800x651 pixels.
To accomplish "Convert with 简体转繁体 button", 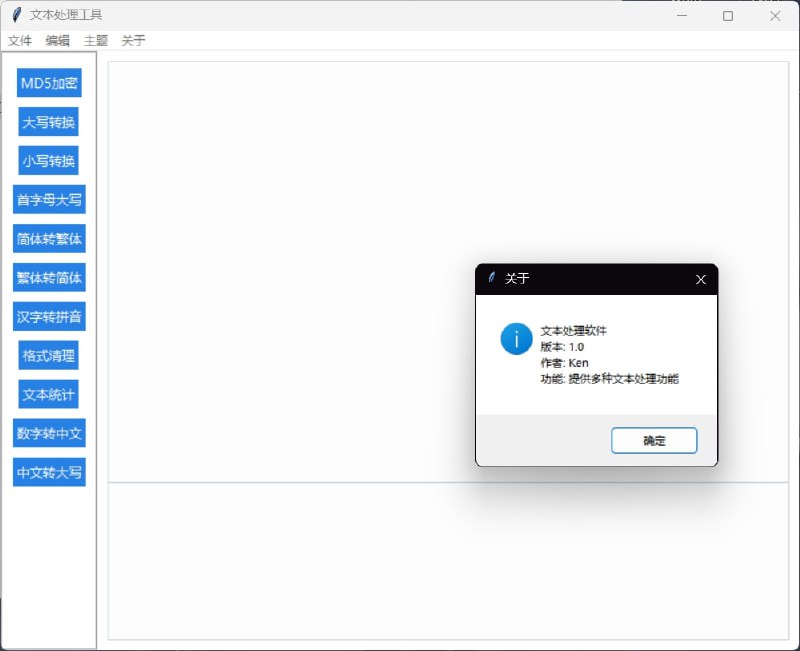I will click(49, 238).
